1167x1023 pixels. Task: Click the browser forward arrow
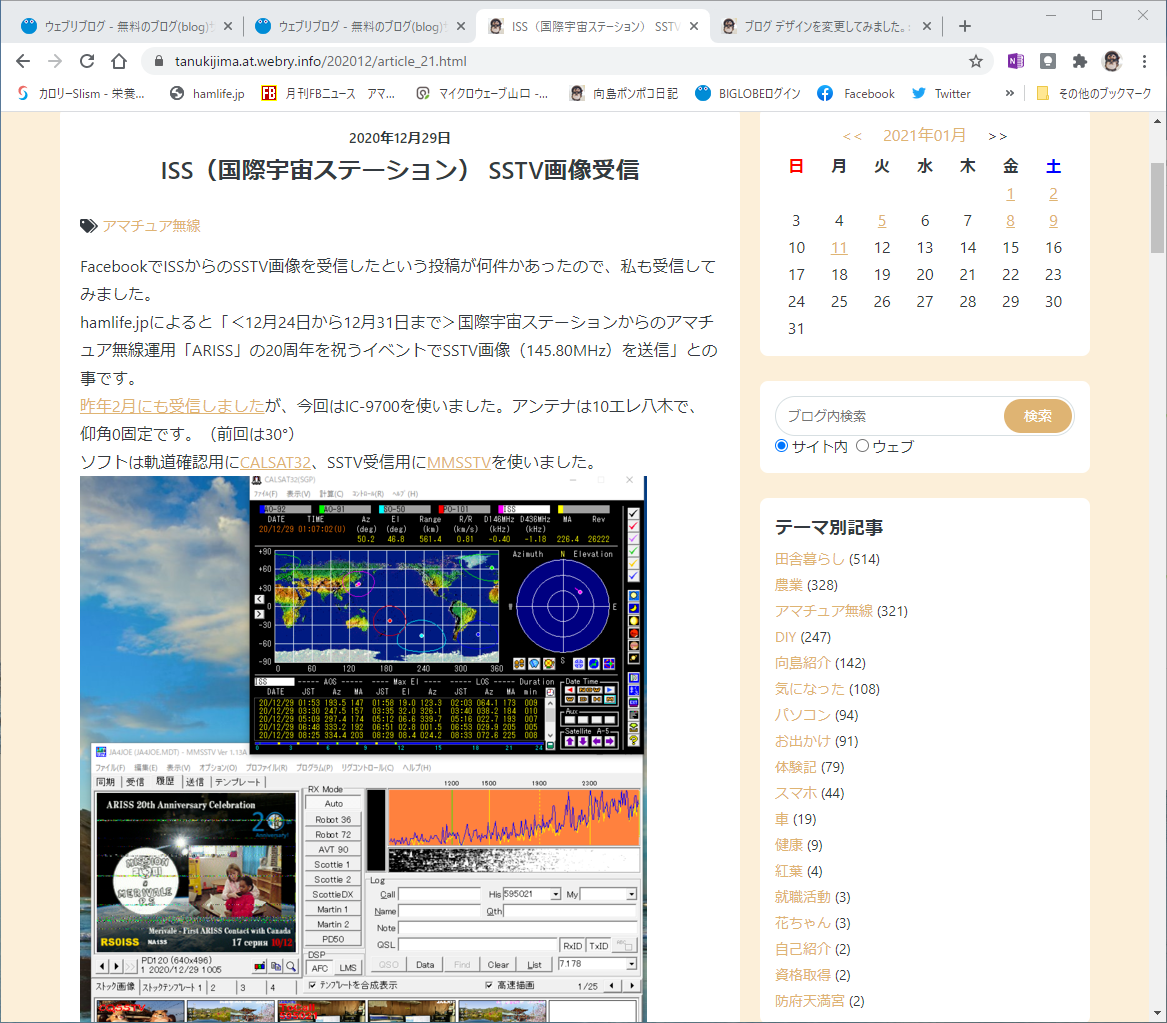[x=55, y=61]
